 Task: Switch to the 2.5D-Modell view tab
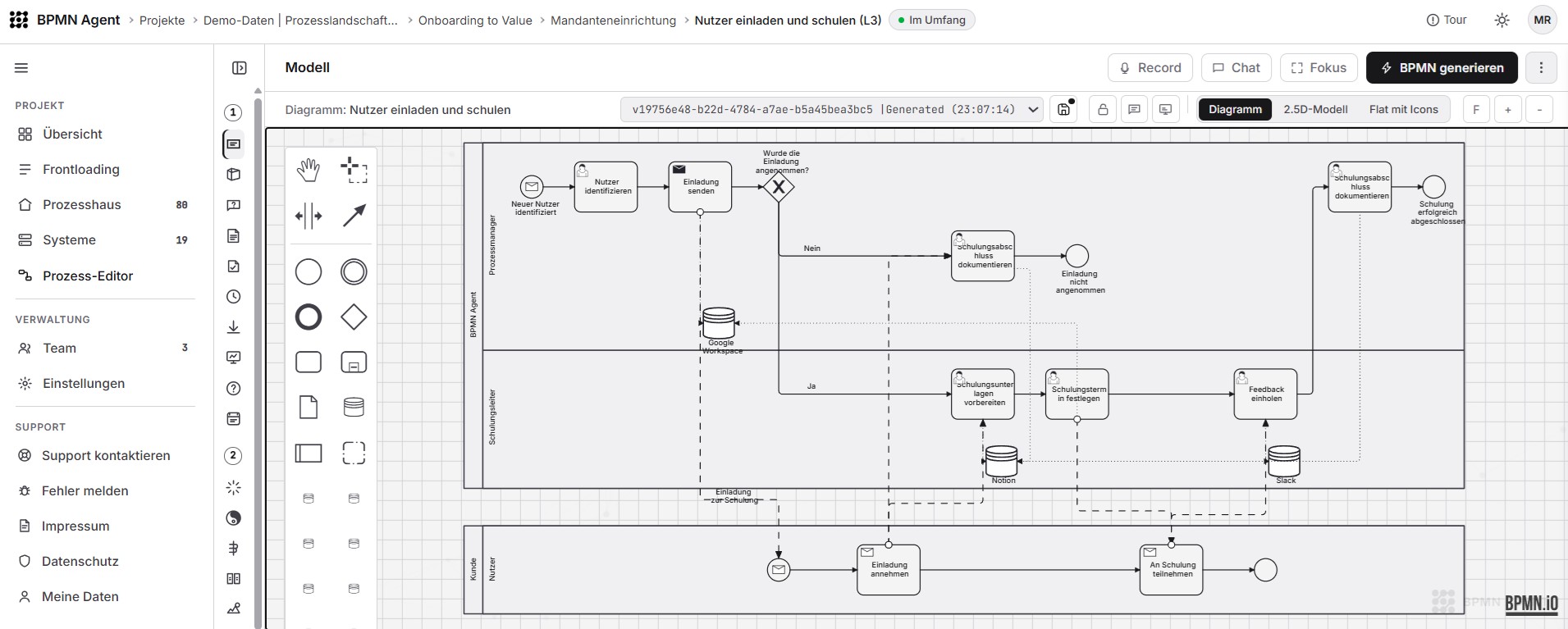(1315, 110)
